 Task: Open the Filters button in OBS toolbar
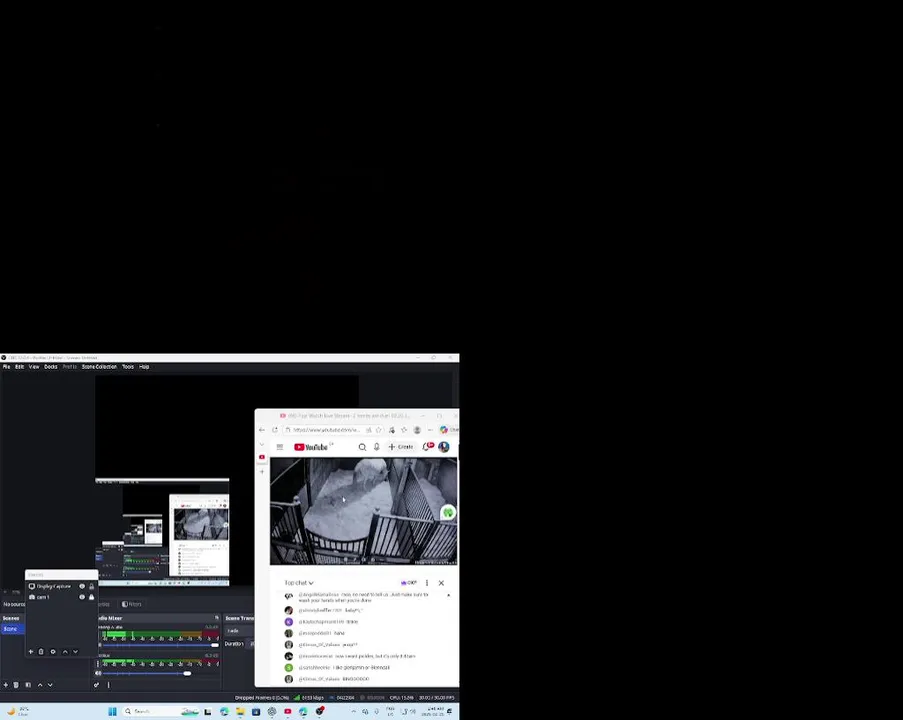tap(131, 604)
